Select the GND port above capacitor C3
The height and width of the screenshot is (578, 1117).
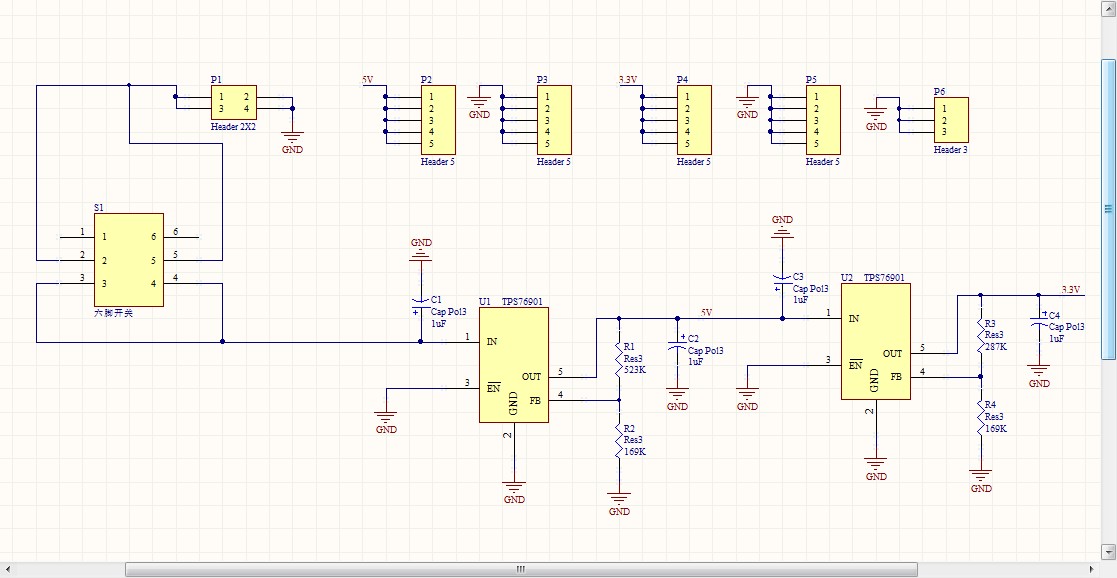pyautogui.click(x=782, y=225)
